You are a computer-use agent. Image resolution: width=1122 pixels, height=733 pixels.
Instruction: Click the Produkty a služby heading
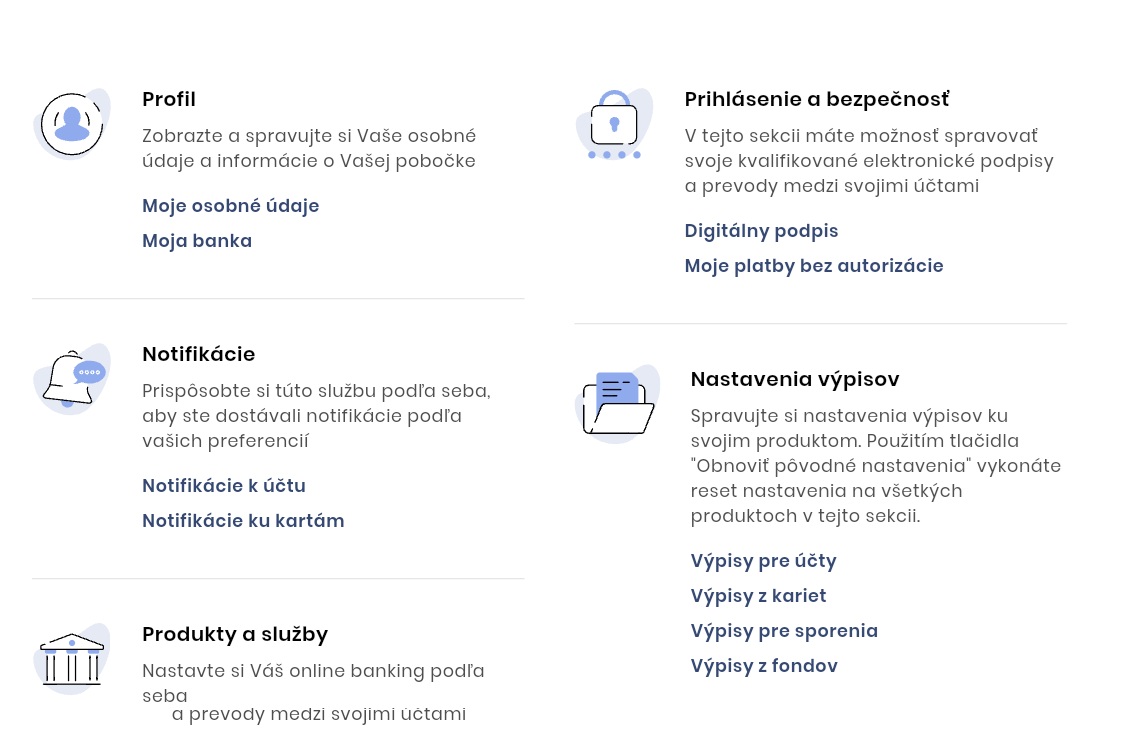pos(235,634)
